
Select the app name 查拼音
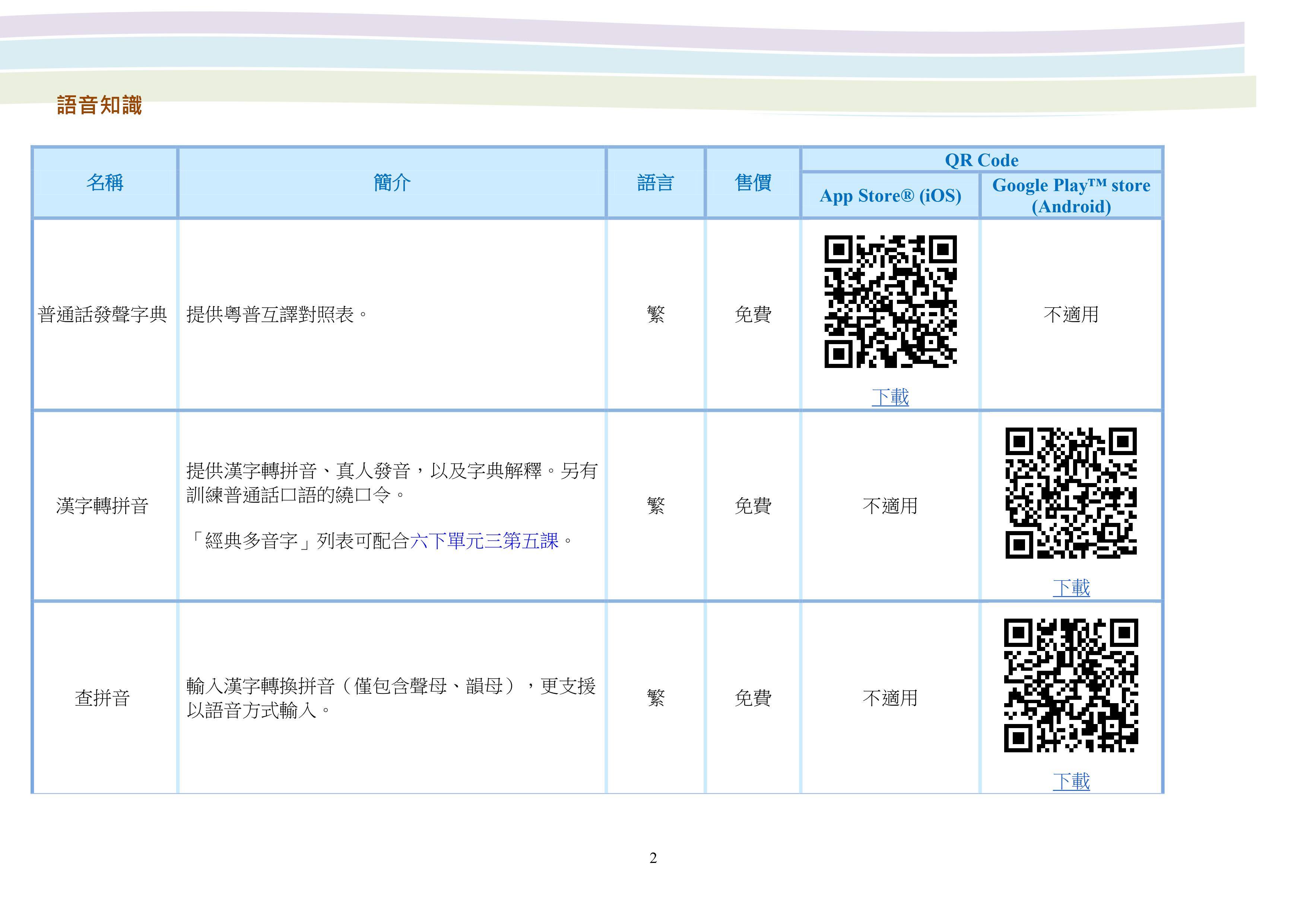pos(102,698)
